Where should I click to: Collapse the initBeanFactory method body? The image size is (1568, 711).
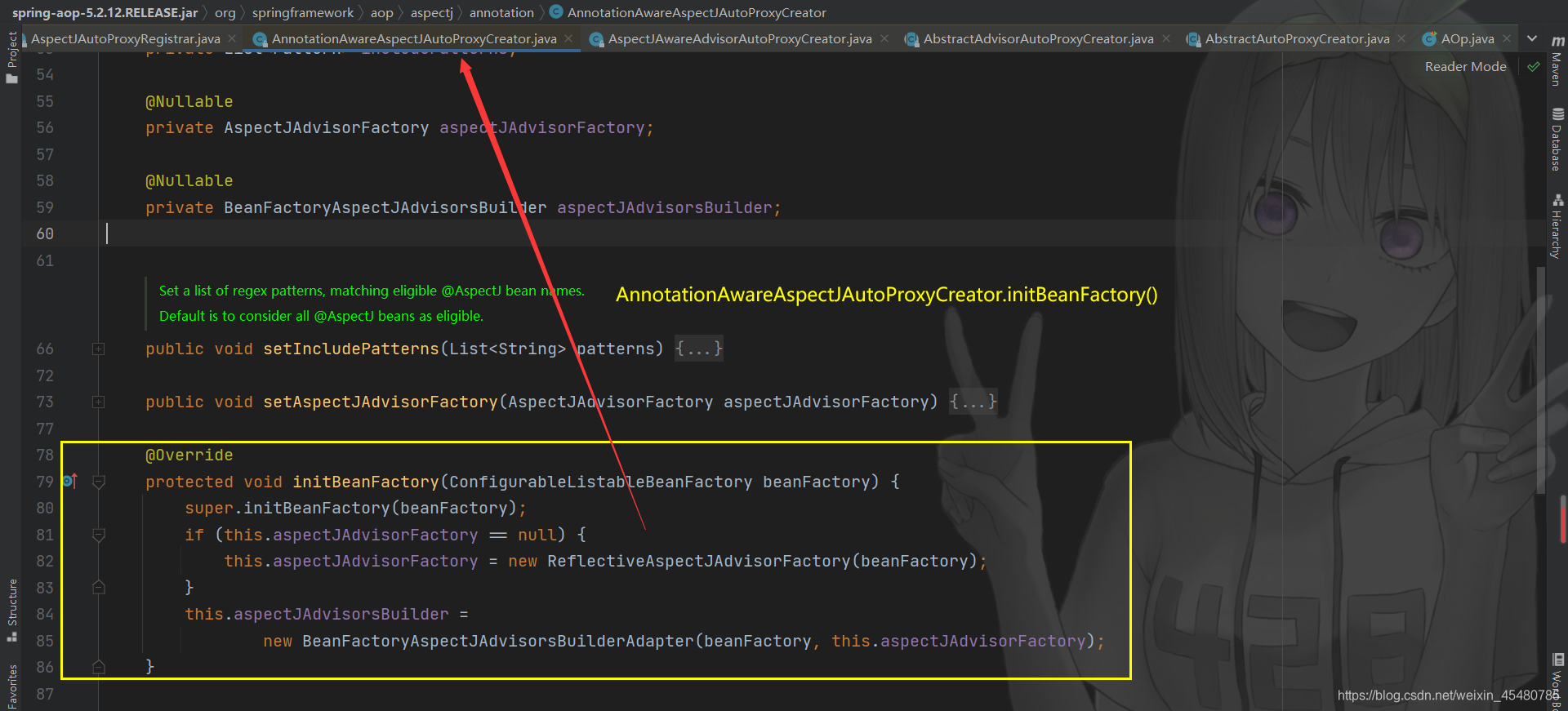coord(98,482)
